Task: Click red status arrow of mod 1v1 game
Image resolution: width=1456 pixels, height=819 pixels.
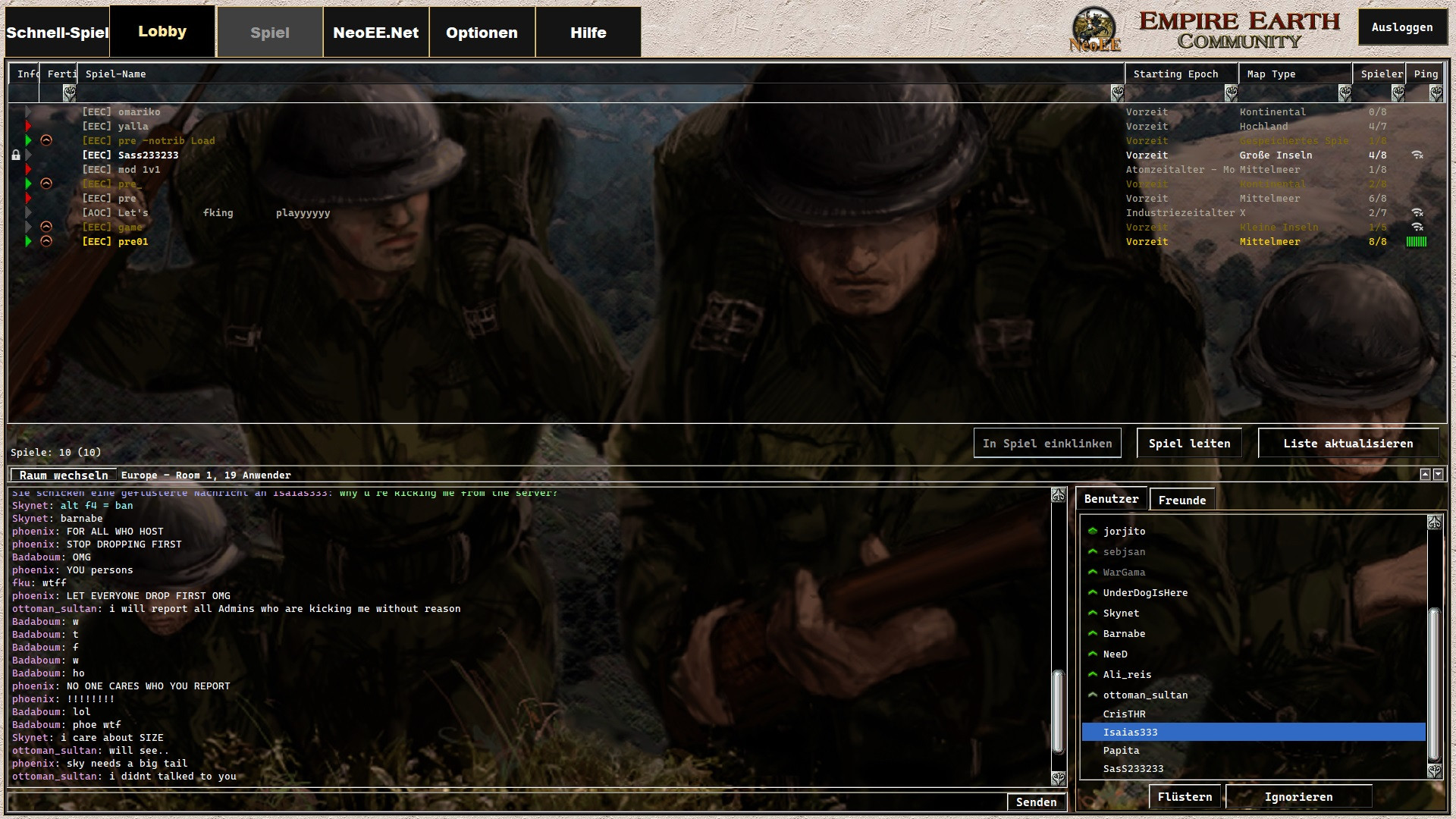Action: 28,169
